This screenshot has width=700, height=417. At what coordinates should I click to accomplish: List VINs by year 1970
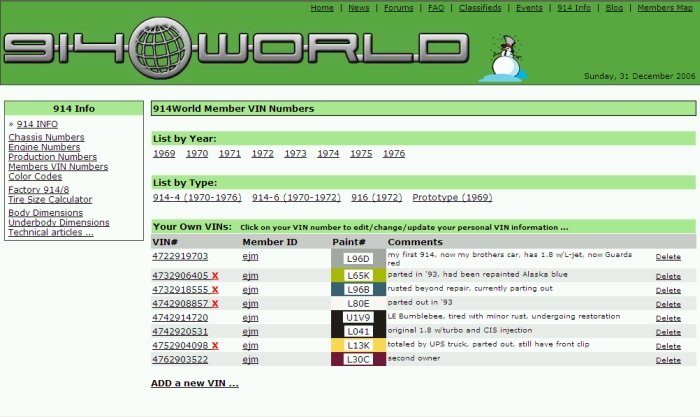(x=197, y=154)
